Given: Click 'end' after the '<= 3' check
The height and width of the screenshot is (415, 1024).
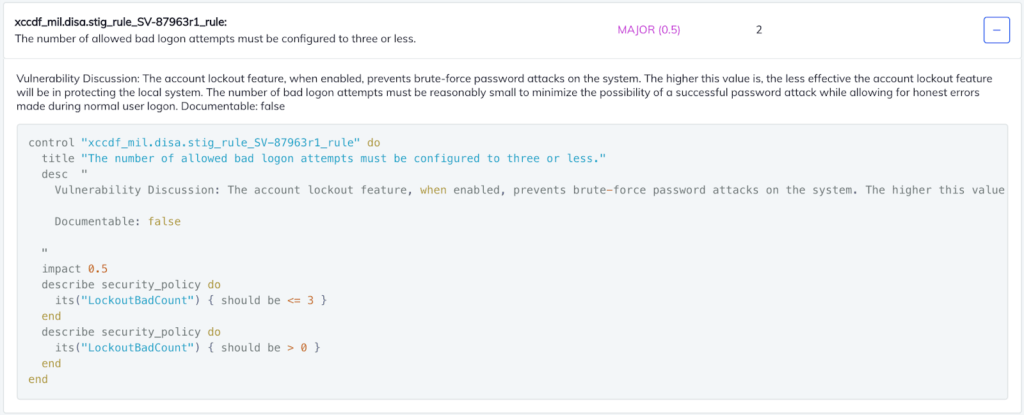Looking at the screenshot, I should click(51, 316).
